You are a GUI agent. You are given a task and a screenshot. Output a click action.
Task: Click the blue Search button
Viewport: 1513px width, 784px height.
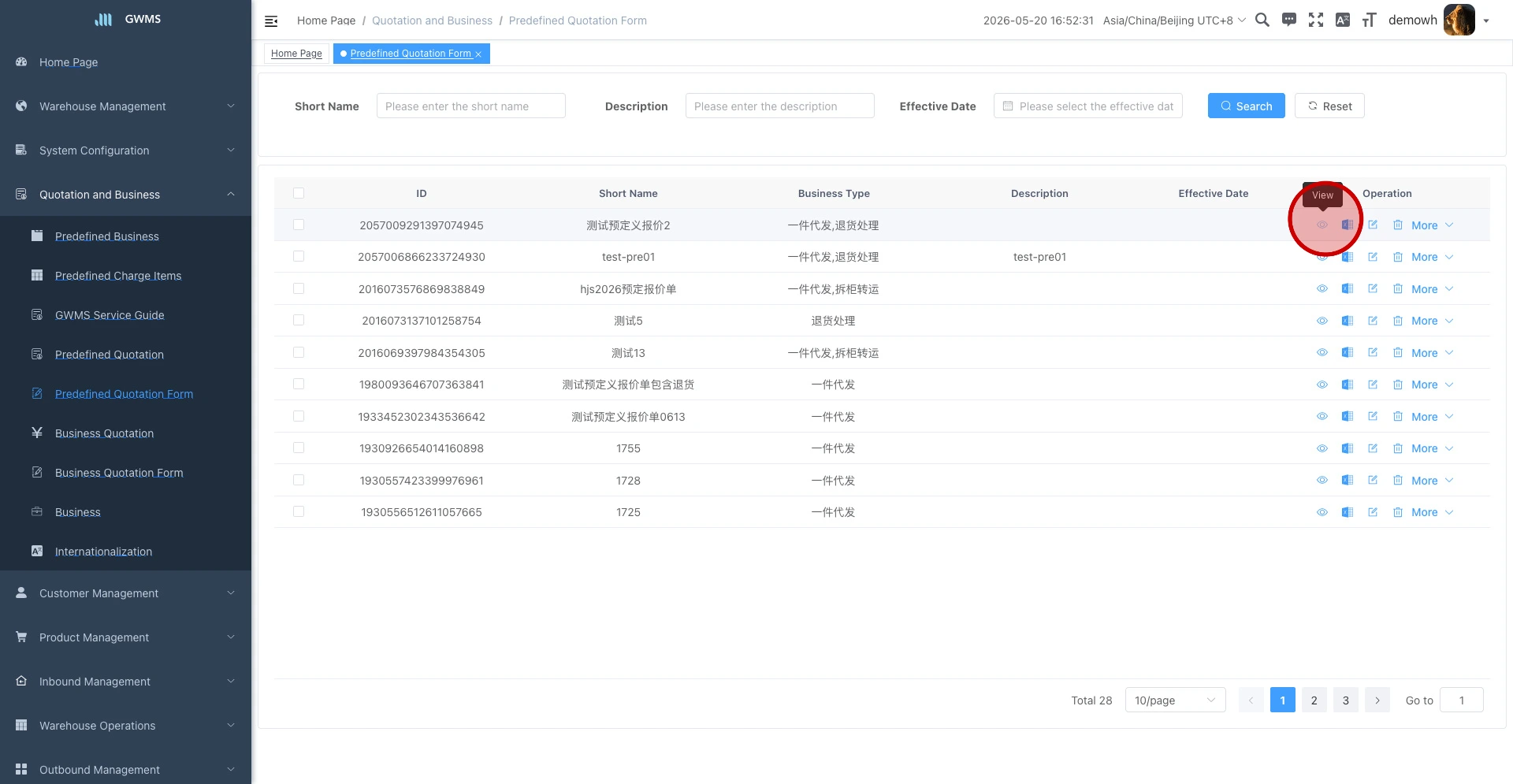[1246, 106]
